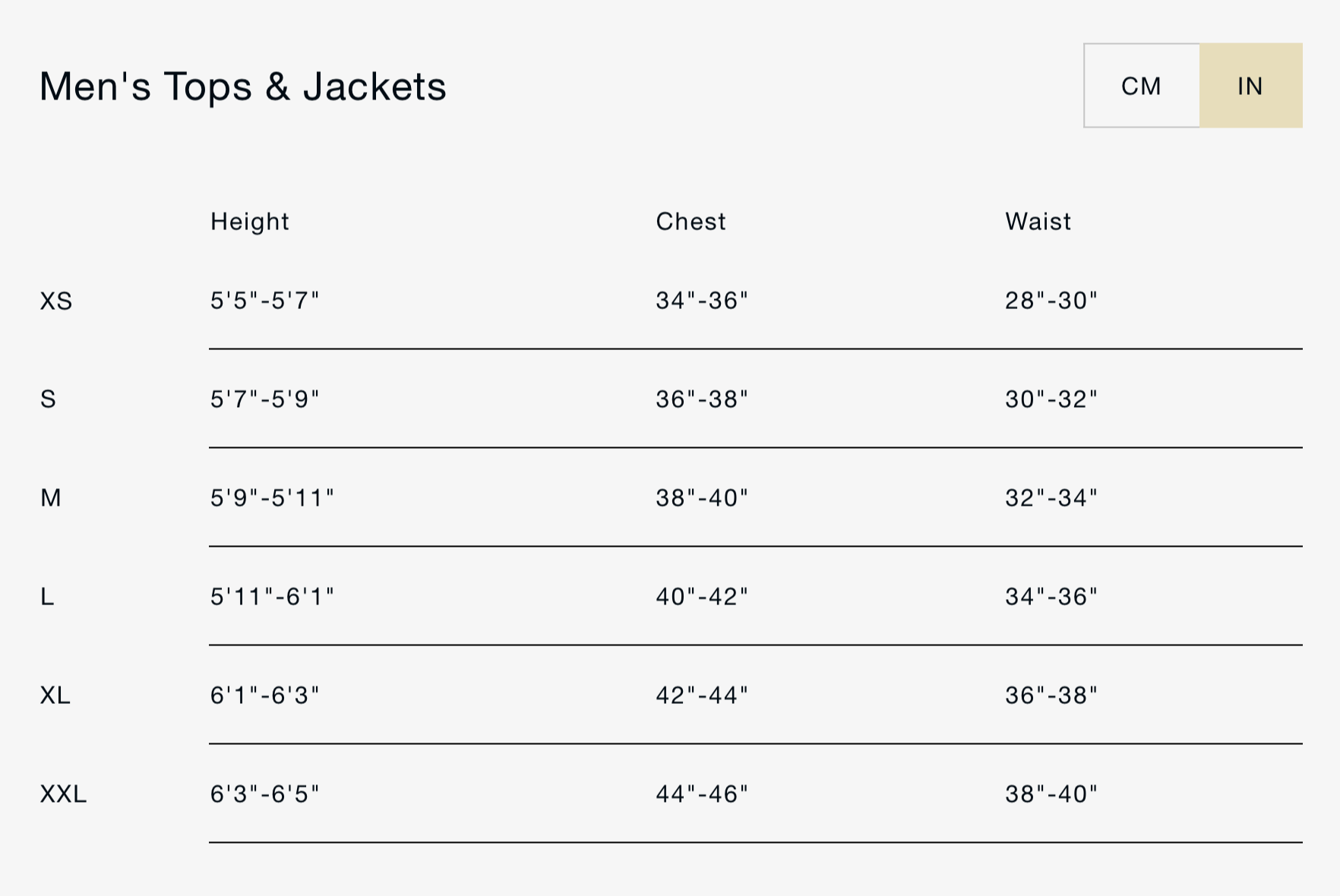1340x896 pixels.
Task: Select the L size row label
Action: tap(47, 597)
